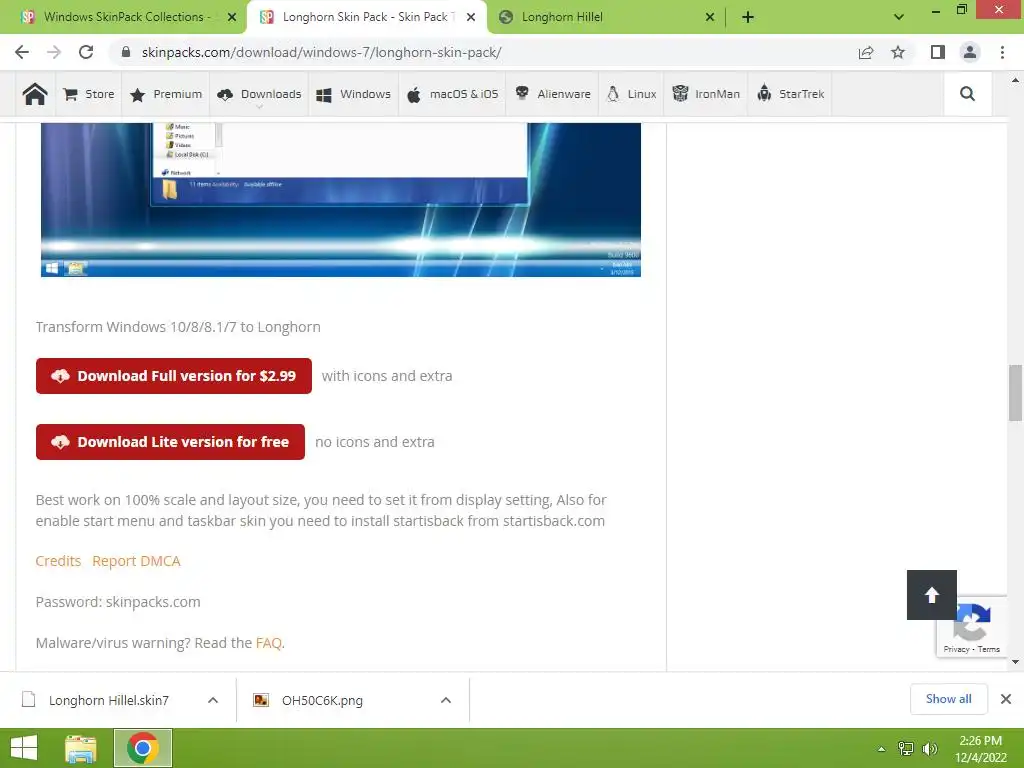Open the FAQ link
Screen dimensions: 1024x768
click(268, 643)
